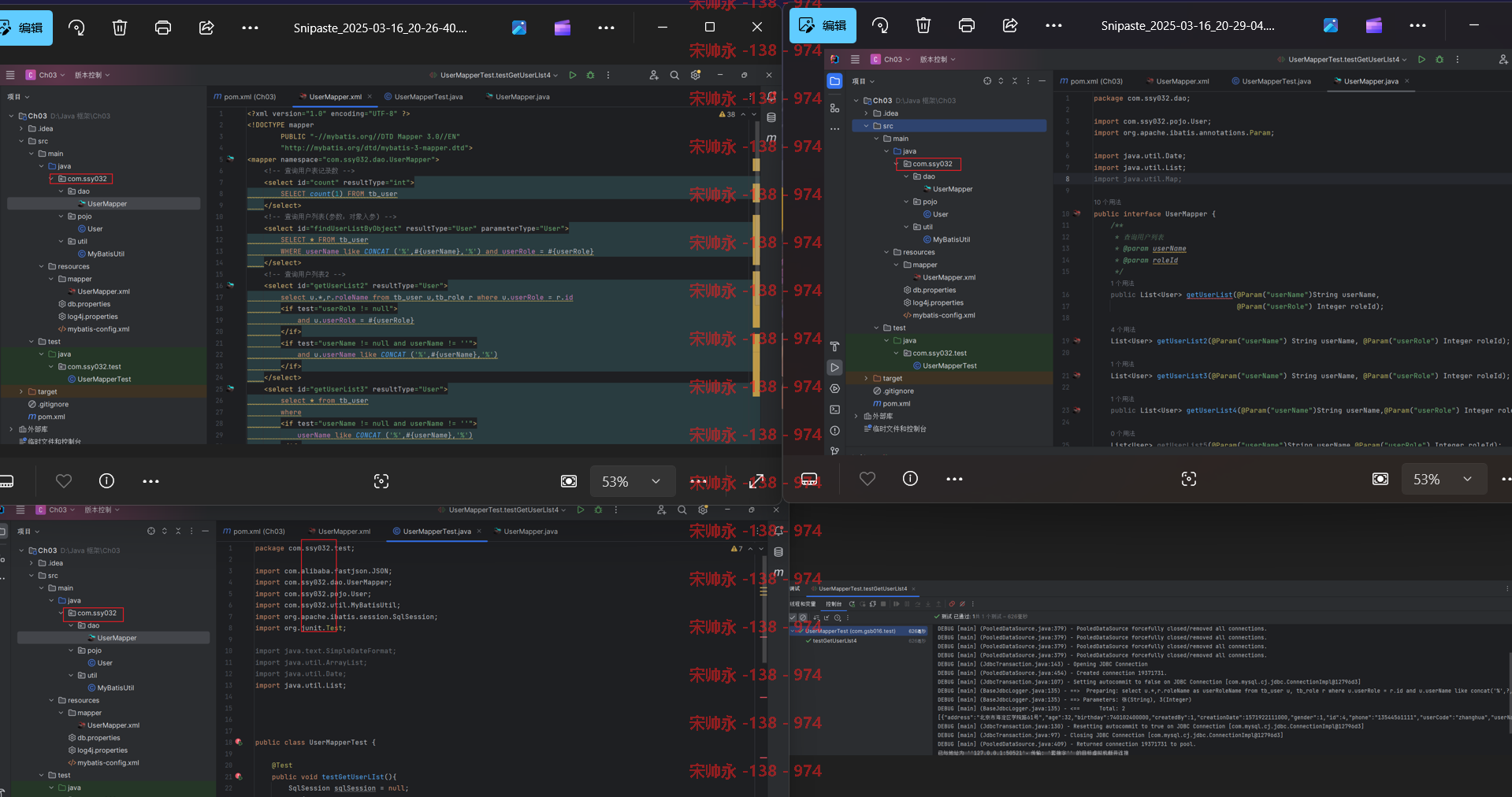The image size is (1512, 797).
Task: Print the image from left Photos window
Action: click(163, 28)
